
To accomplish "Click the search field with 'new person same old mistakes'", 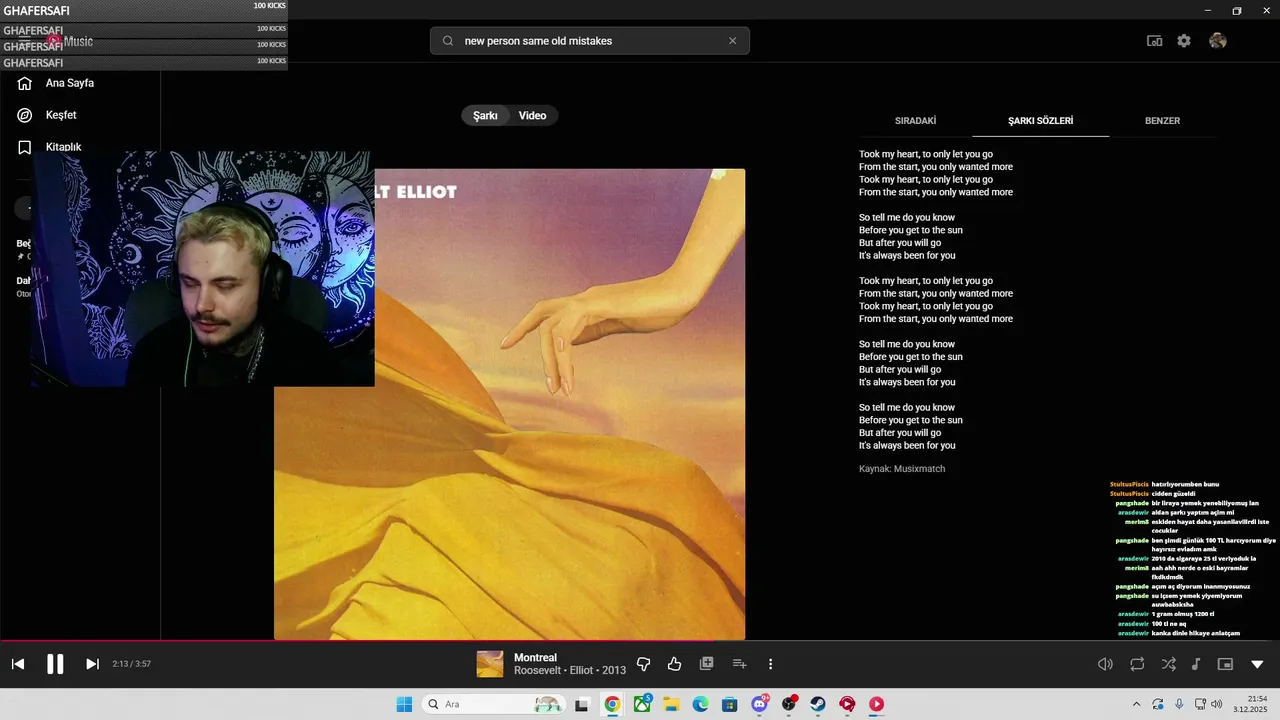I will pyautogui.click(x=590, y=41).
